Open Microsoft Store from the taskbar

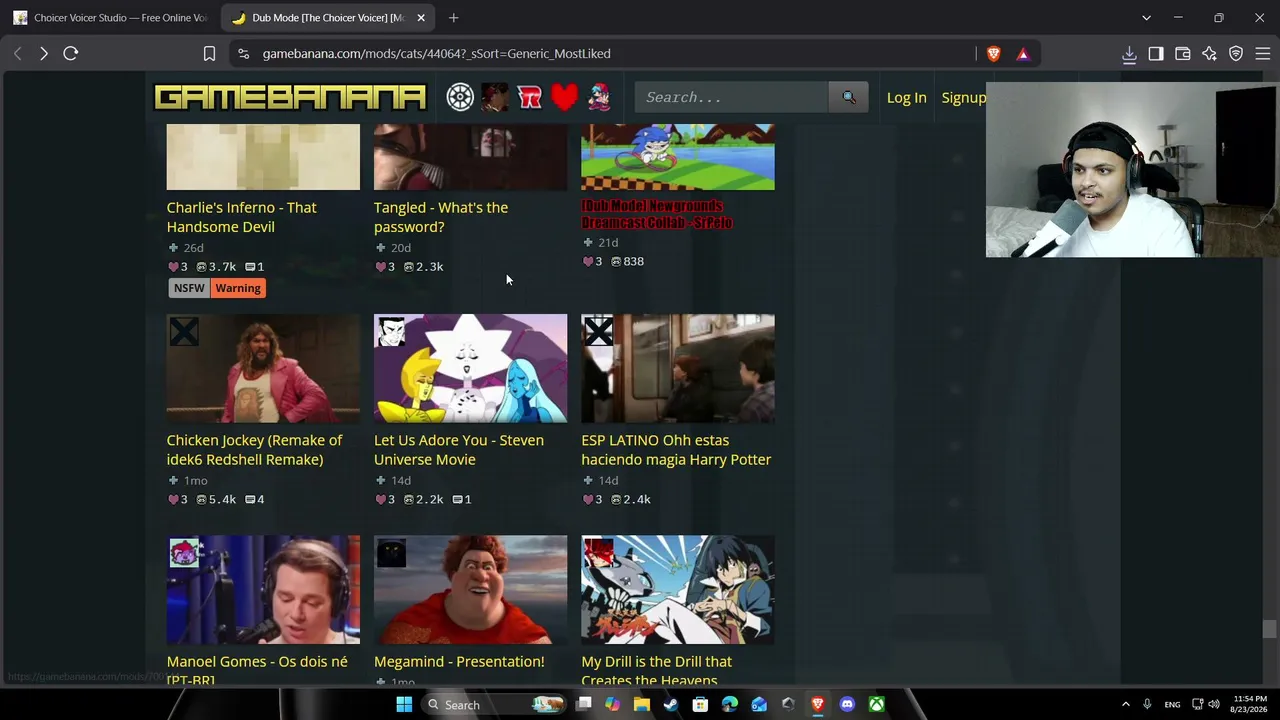700,705
